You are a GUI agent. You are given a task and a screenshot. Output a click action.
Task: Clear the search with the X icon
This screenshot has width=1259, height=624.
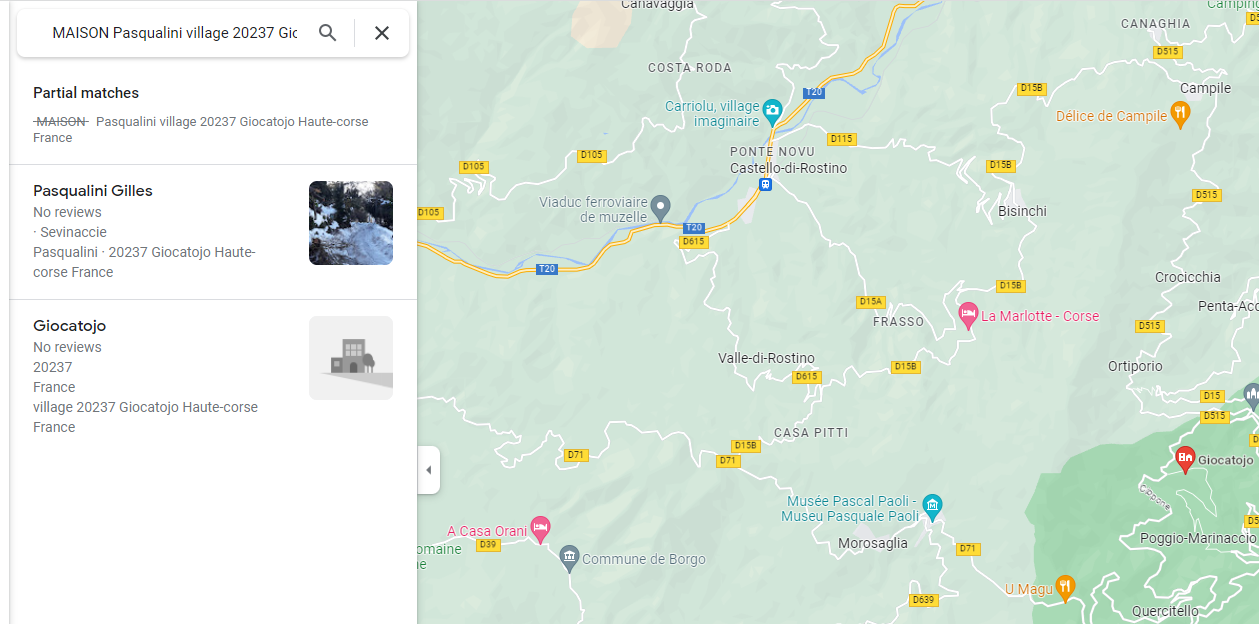click(381, 33)
